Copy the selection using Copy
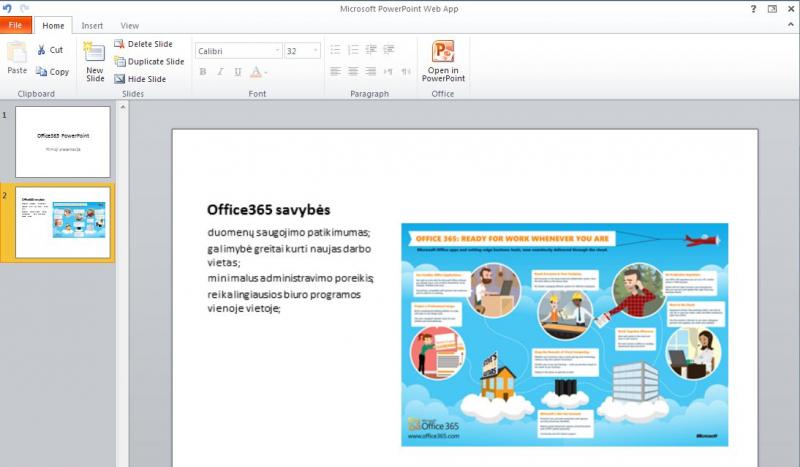This screenshot has height=467, width=800. point(52,72)
